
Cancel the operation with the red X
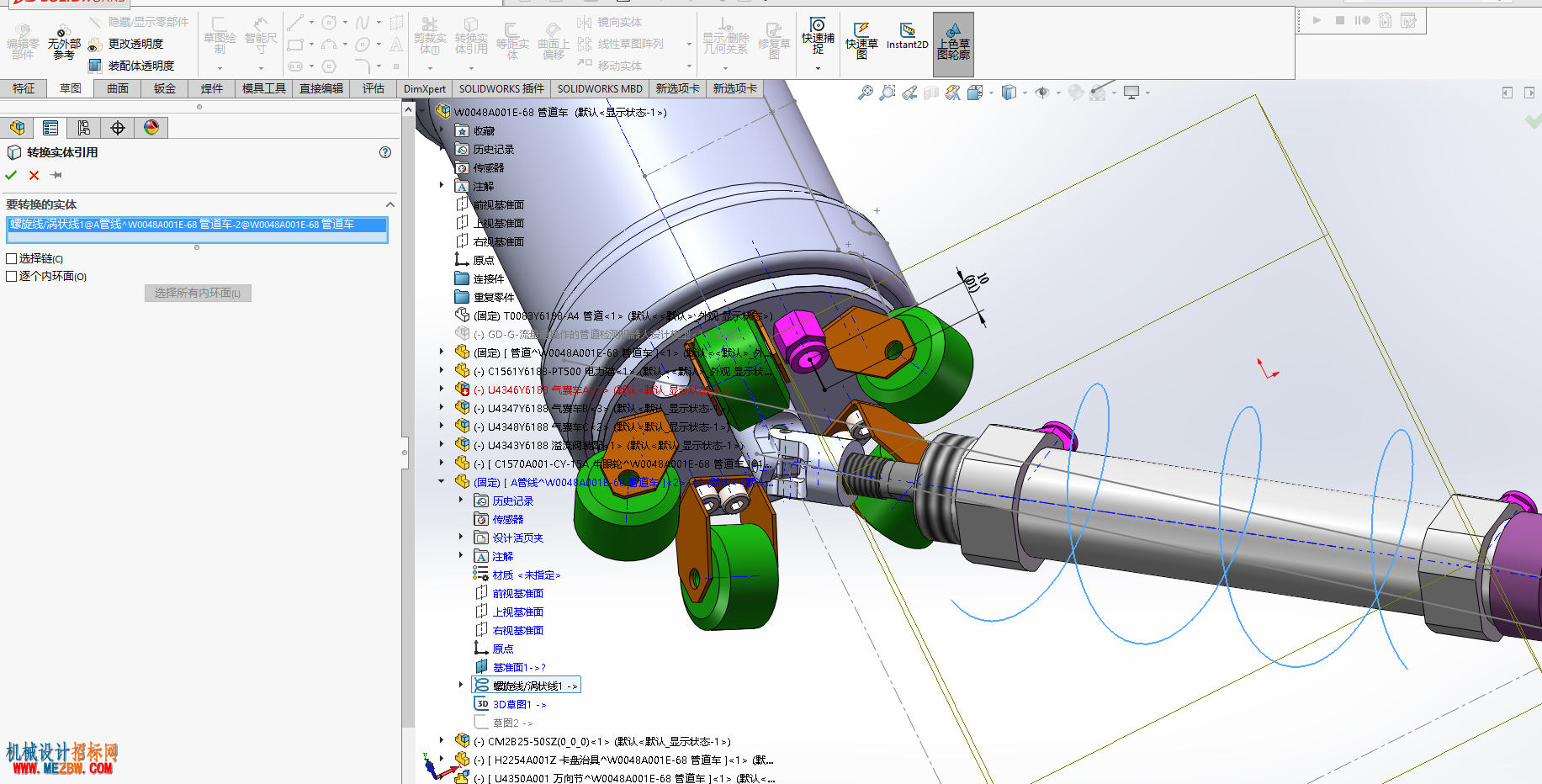click(x=34, y=175)
